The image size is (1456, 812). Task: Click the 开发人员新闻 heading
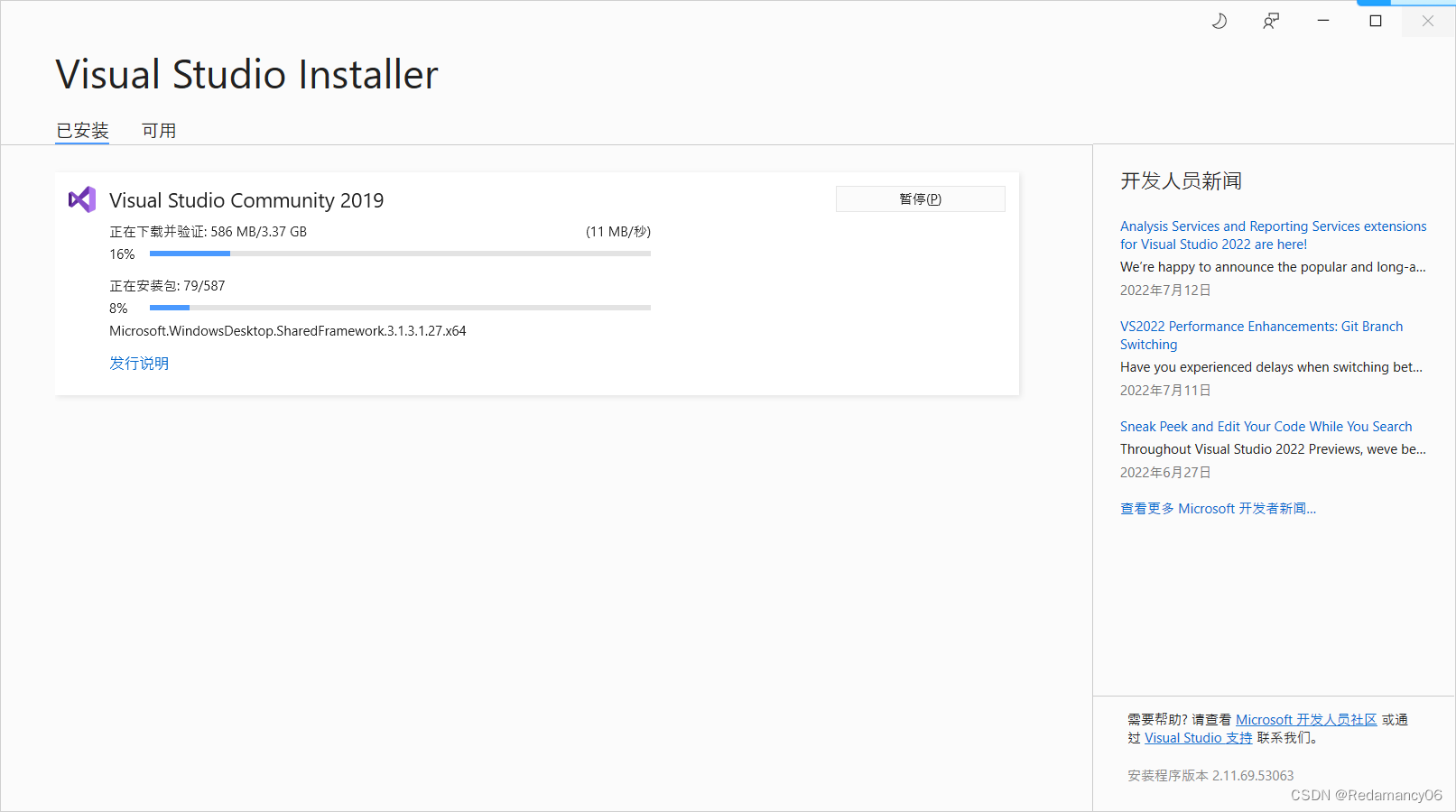tap(1181, 181)
